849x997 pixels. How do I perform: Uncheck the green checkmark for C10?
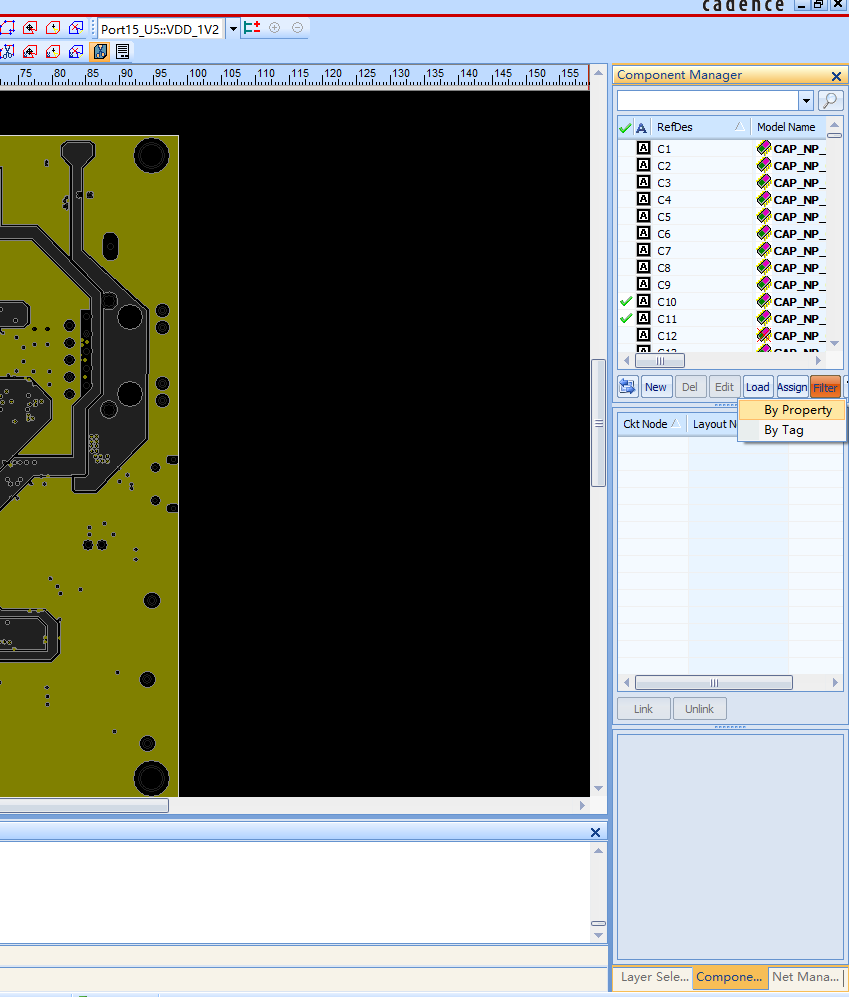(626, 301)
